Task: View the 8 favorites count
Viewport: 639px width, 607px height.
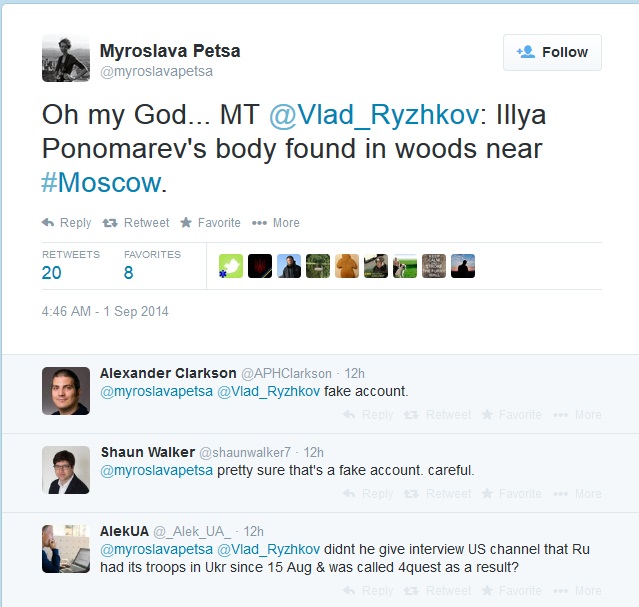Action: pyautogui.click(x=129, y=273)
